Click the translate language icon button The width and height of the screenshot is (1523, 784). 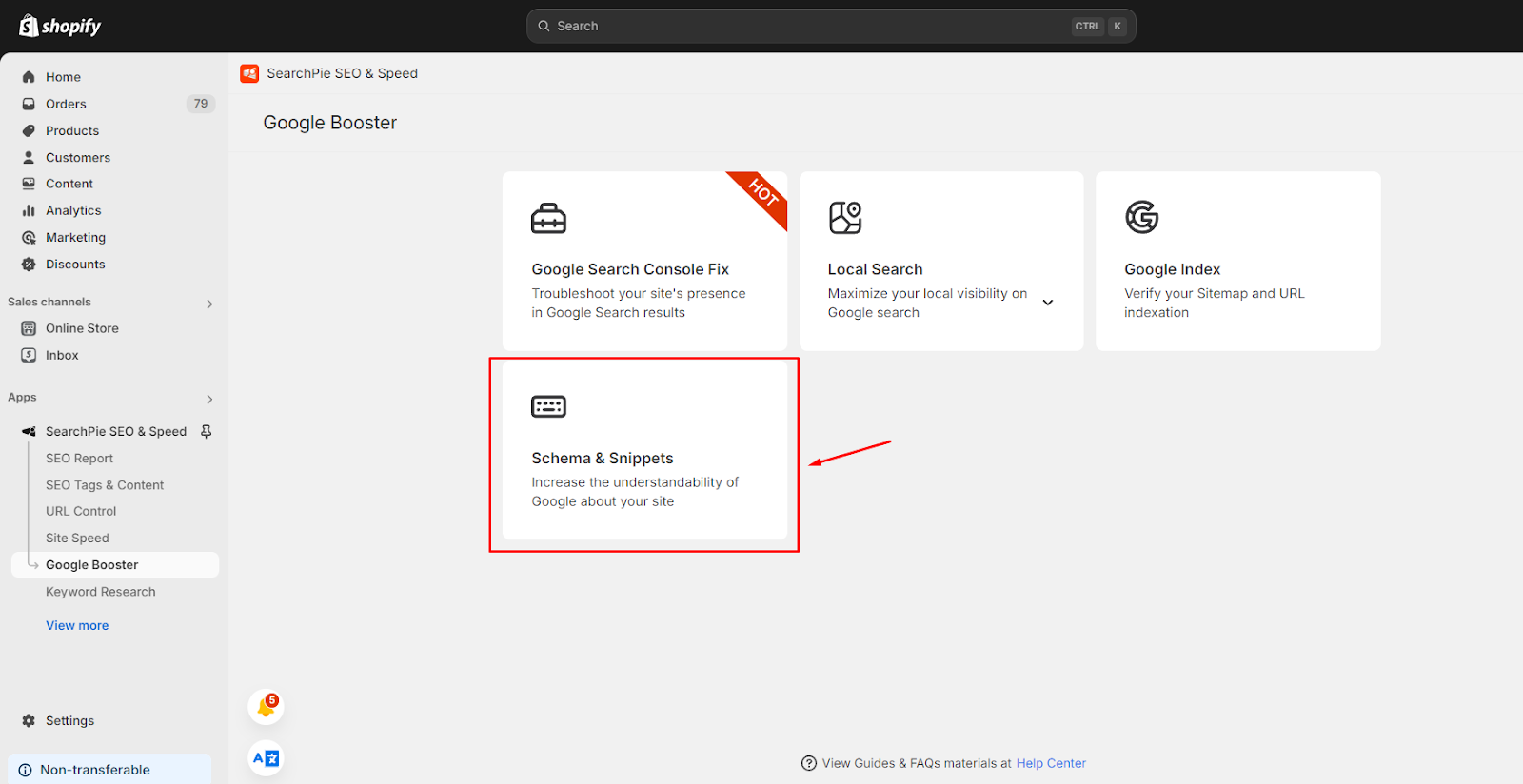(x=266, y=758)
